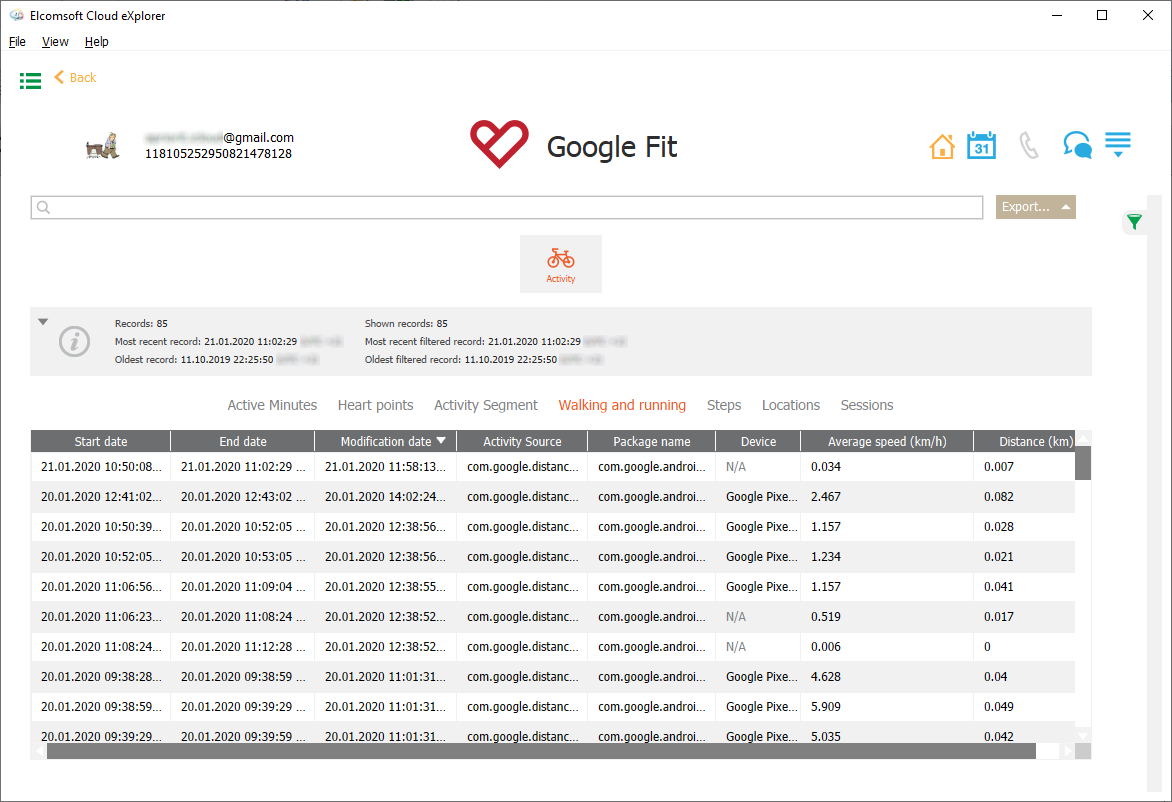Click the phone calls icon
Viewport: 1172px width, 802px height.
(1029, 145)
